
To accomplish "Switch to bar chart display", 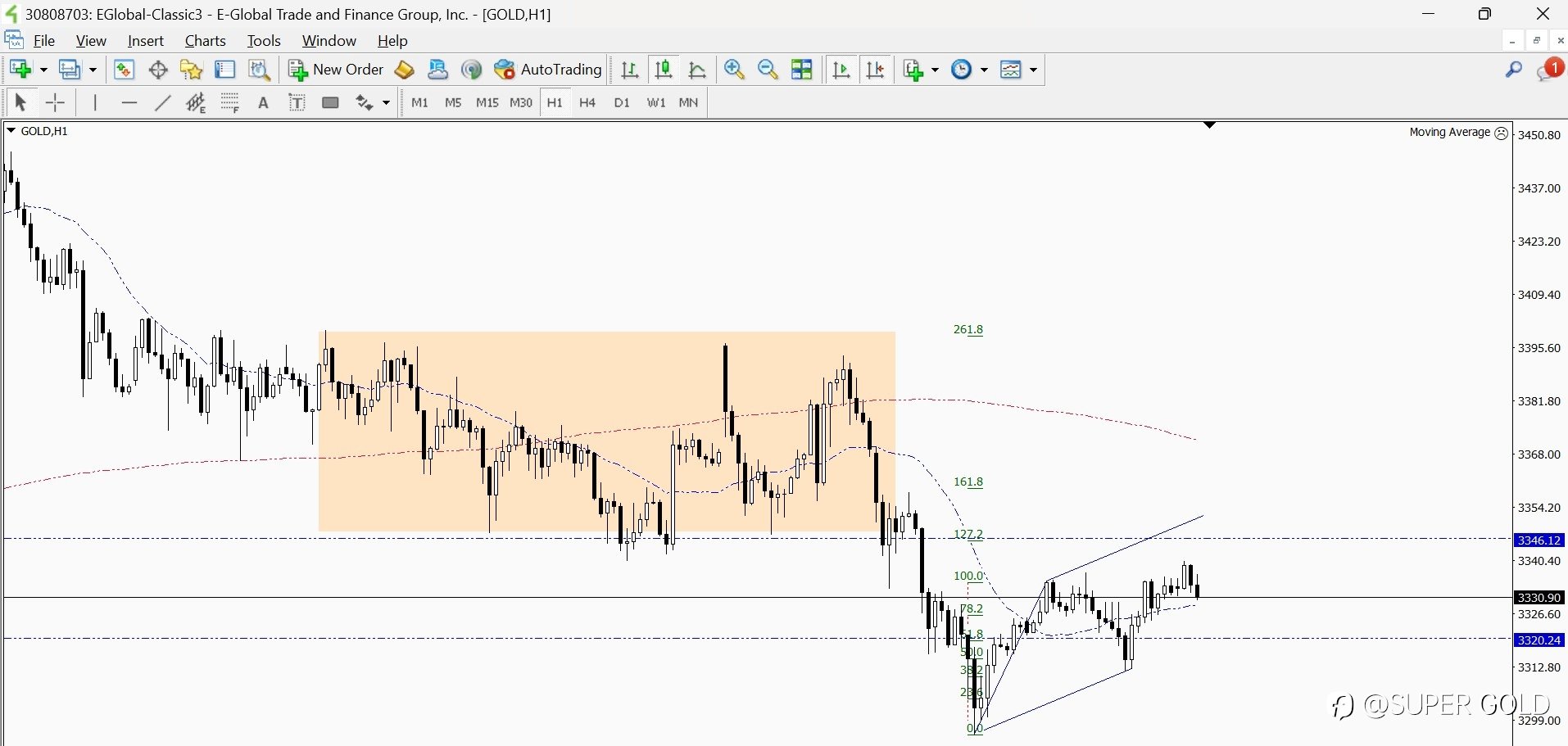I will pos(630,70).
